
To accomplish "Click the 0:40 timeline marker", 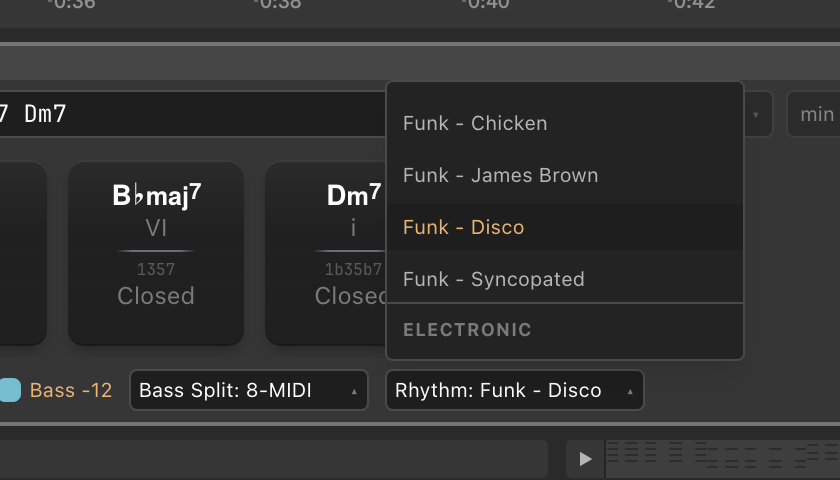I will point(485,4).
